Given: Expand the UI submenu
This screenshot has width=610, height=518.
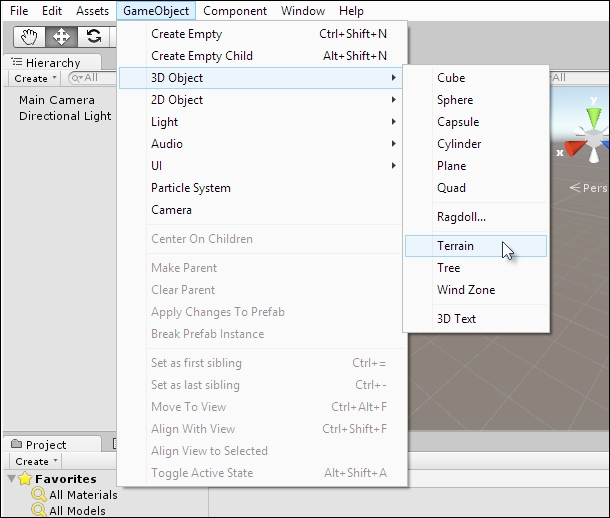Looking at the screenshot, I should (x=263, y=166).
